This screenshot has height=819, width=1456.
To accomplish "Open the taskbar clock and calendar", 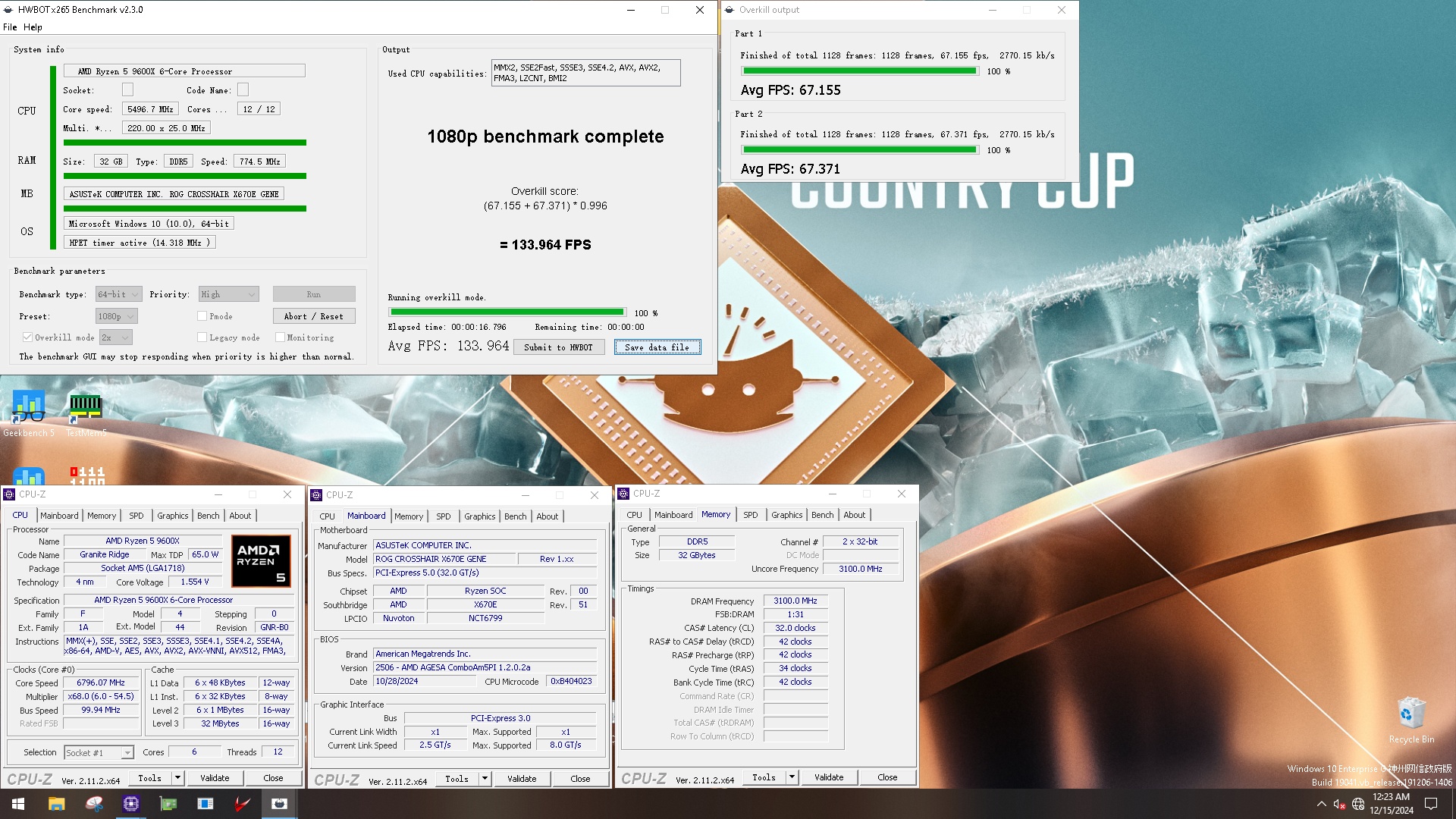I will click(1392, 804).
